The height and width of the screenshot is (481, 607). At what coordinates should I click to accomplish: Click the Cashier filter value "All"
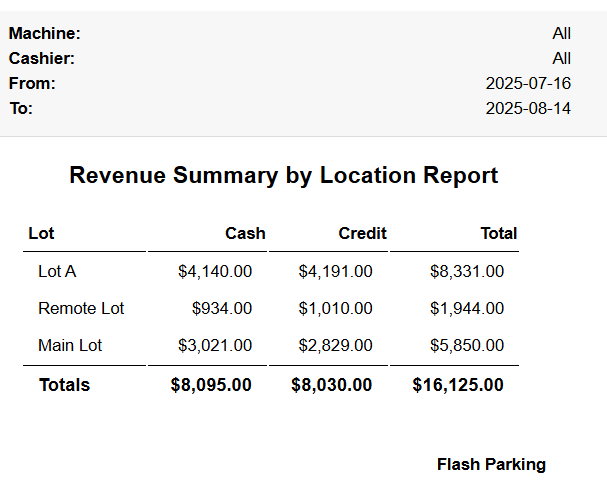561,59
